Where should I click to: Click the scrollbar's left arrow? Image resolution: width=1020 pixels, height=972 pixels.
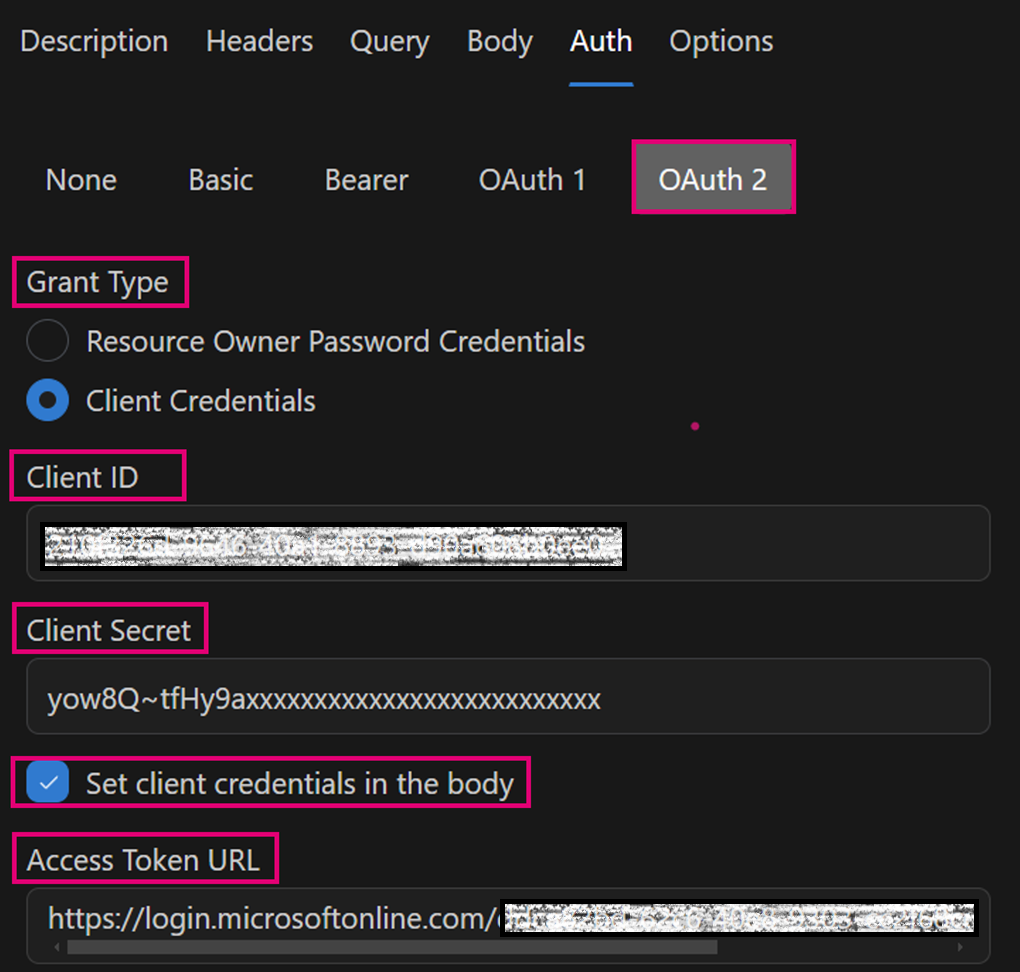point(54,946)
